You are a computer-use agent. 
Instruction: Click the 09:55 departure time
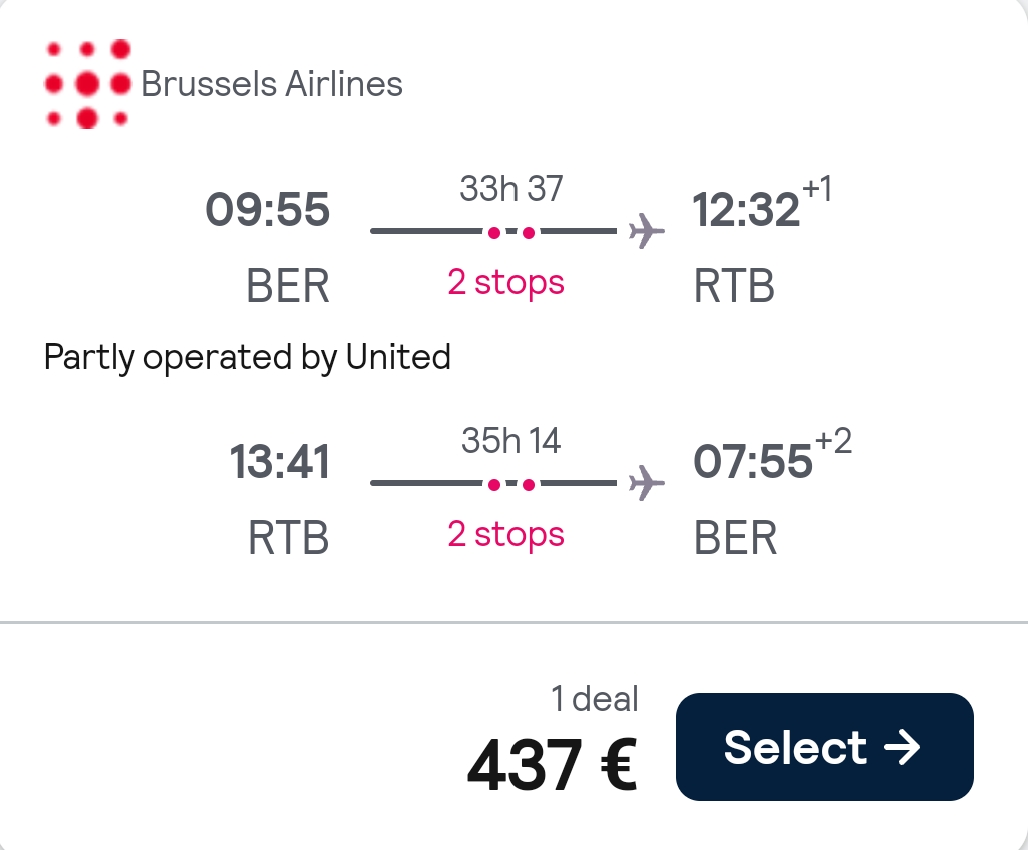pyautogui.click(x=267, y=209)
